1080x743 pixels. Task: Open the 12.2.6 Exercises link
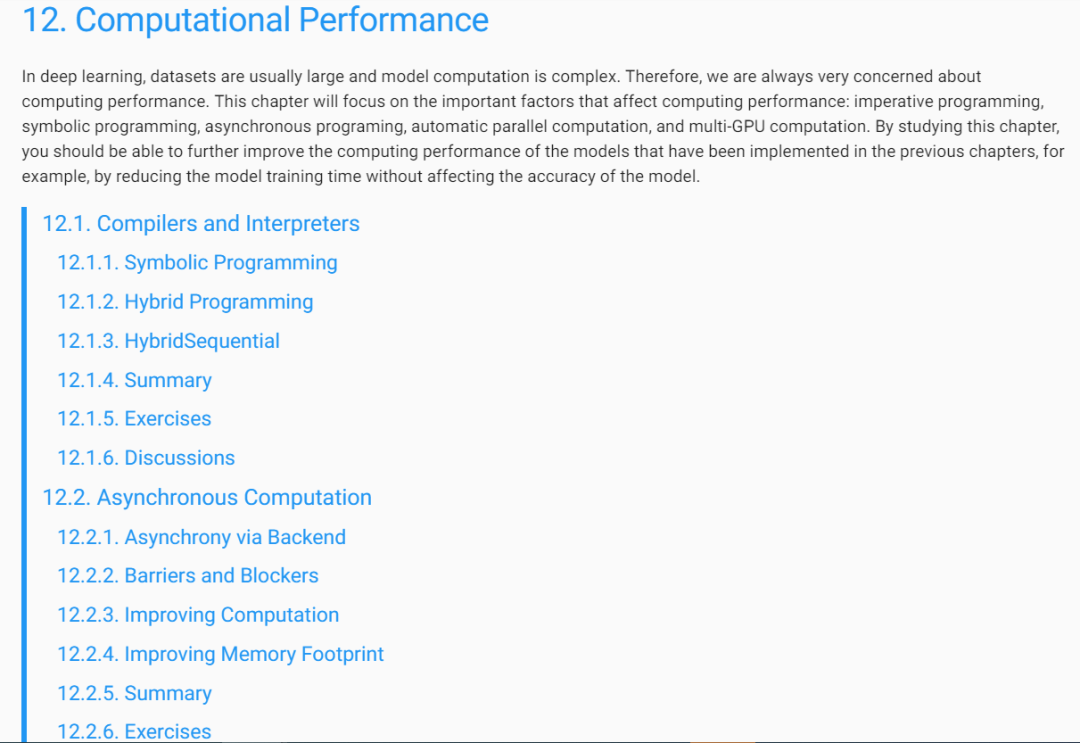point(134,731)
